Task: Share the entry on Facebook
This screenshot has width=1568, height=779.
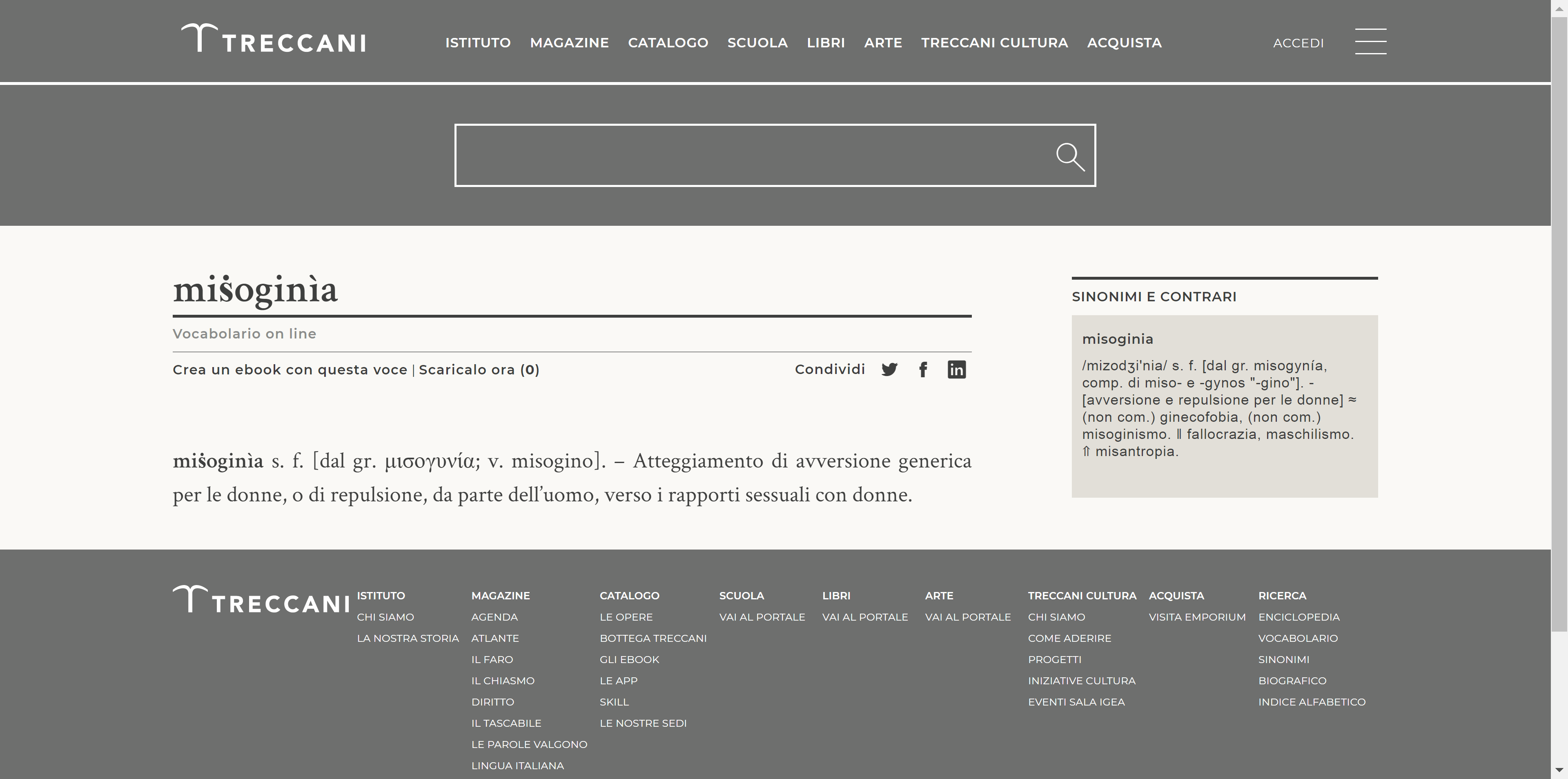Action: coord(923,369)
